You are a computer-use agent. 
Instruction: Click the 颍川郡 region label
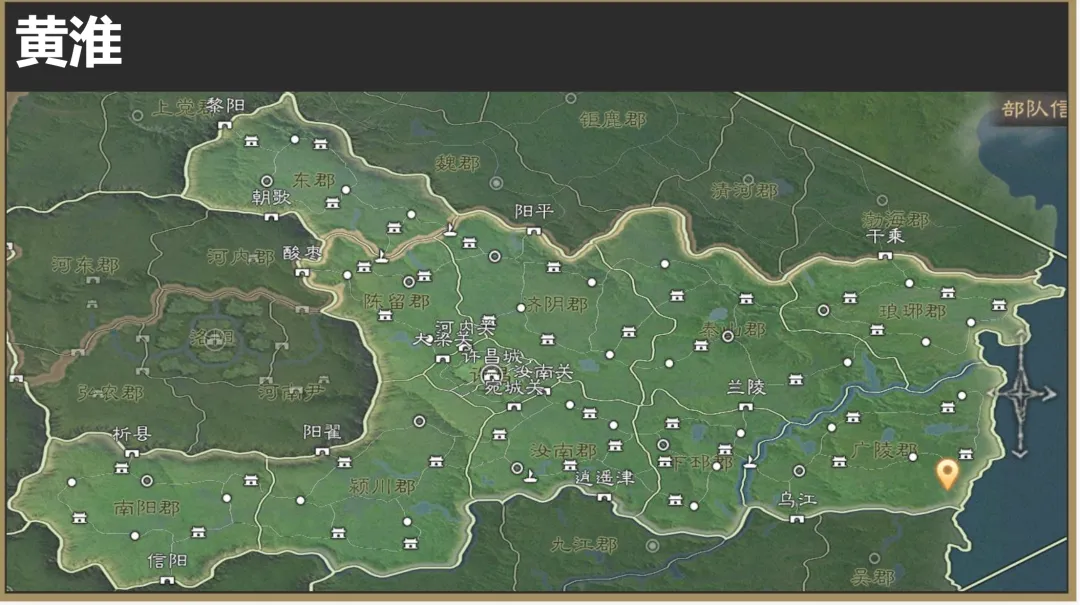tap(382, 486)
